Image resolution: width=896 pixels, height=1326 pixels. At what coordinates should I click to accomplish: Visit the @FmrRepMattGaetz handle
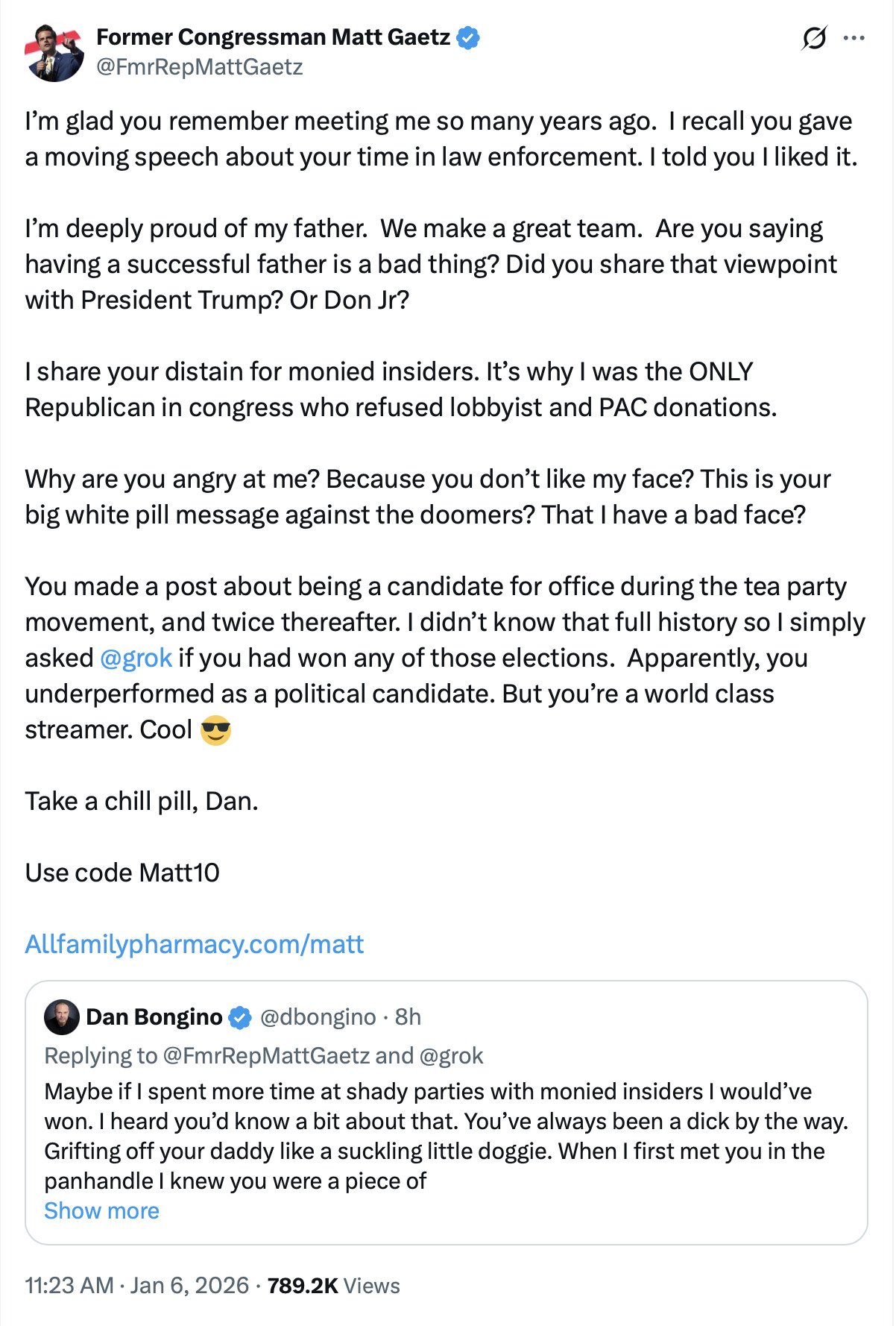pos(199,67)
